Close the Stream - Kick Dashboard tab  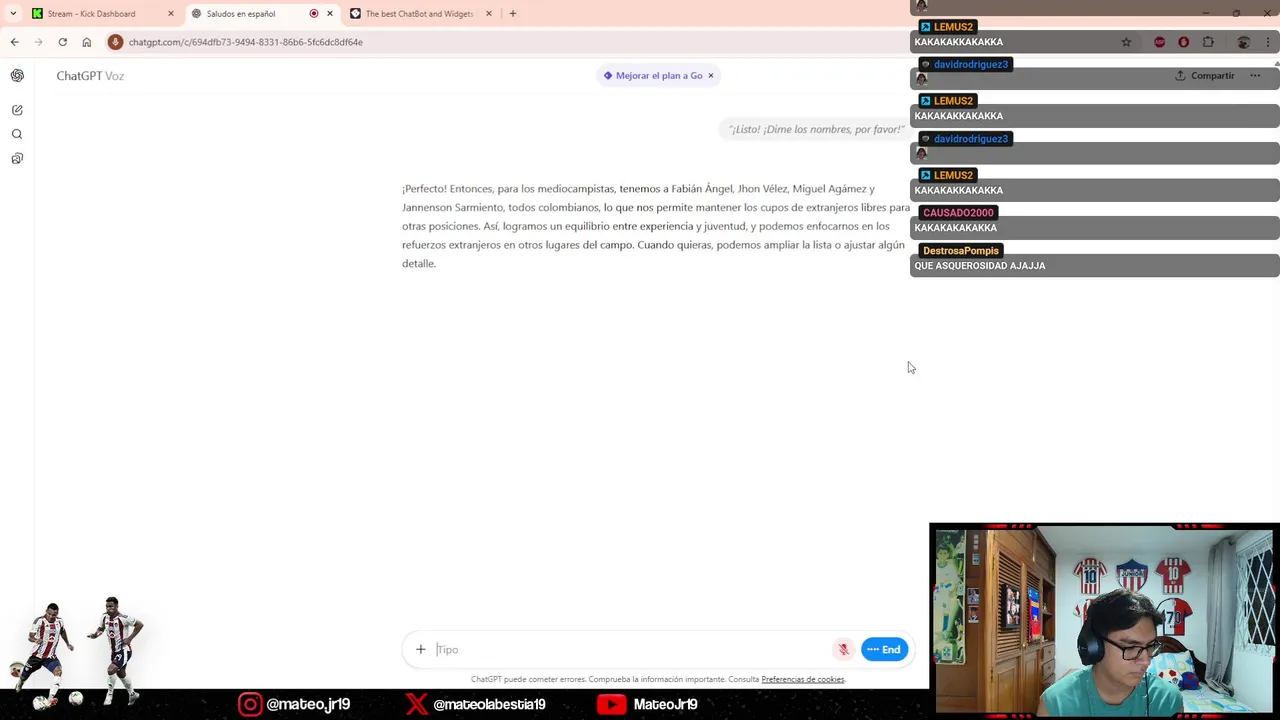point(171,14)
